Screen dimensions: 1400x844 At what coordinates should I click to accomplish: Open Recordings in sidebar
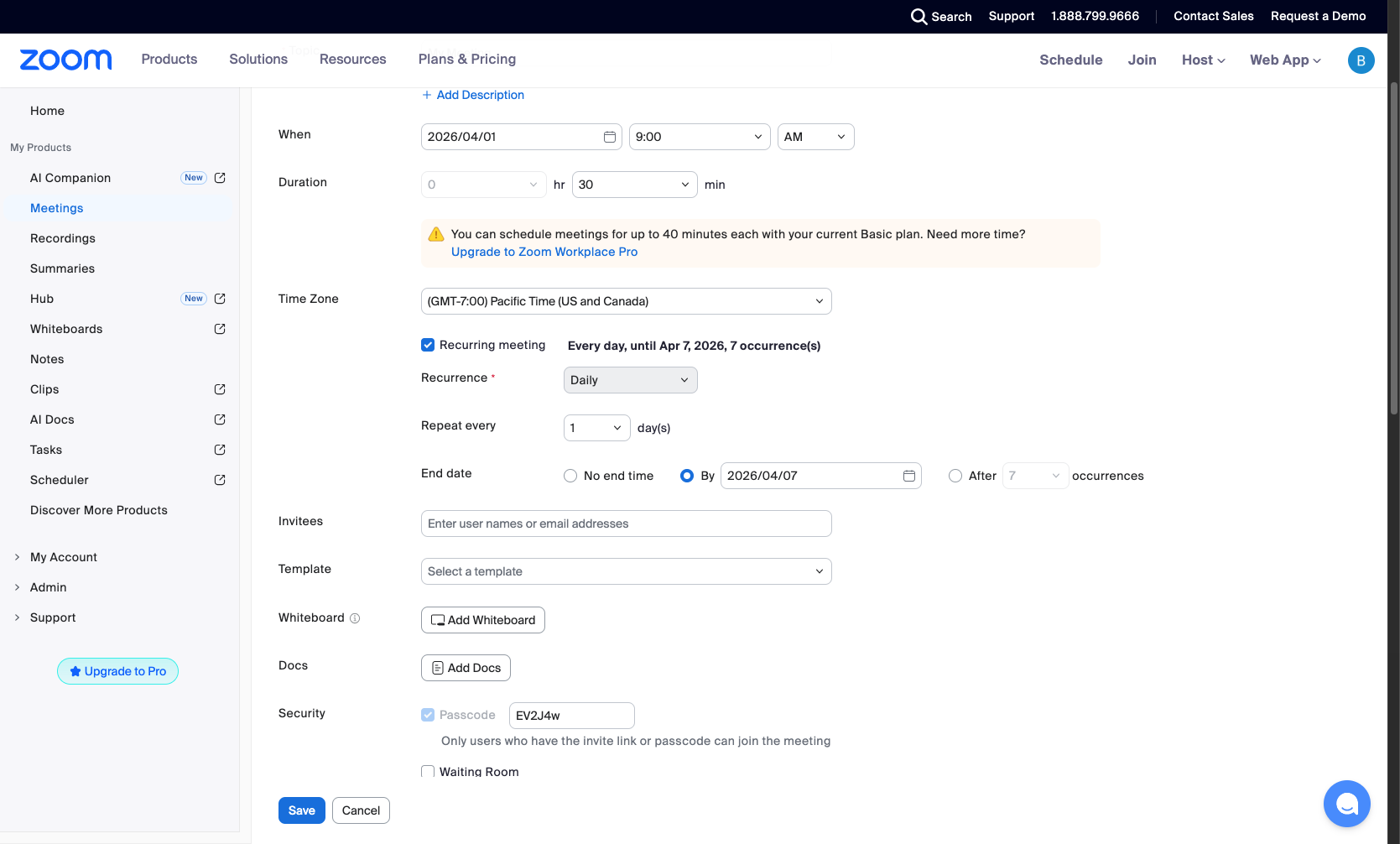(x=63, y=238)
